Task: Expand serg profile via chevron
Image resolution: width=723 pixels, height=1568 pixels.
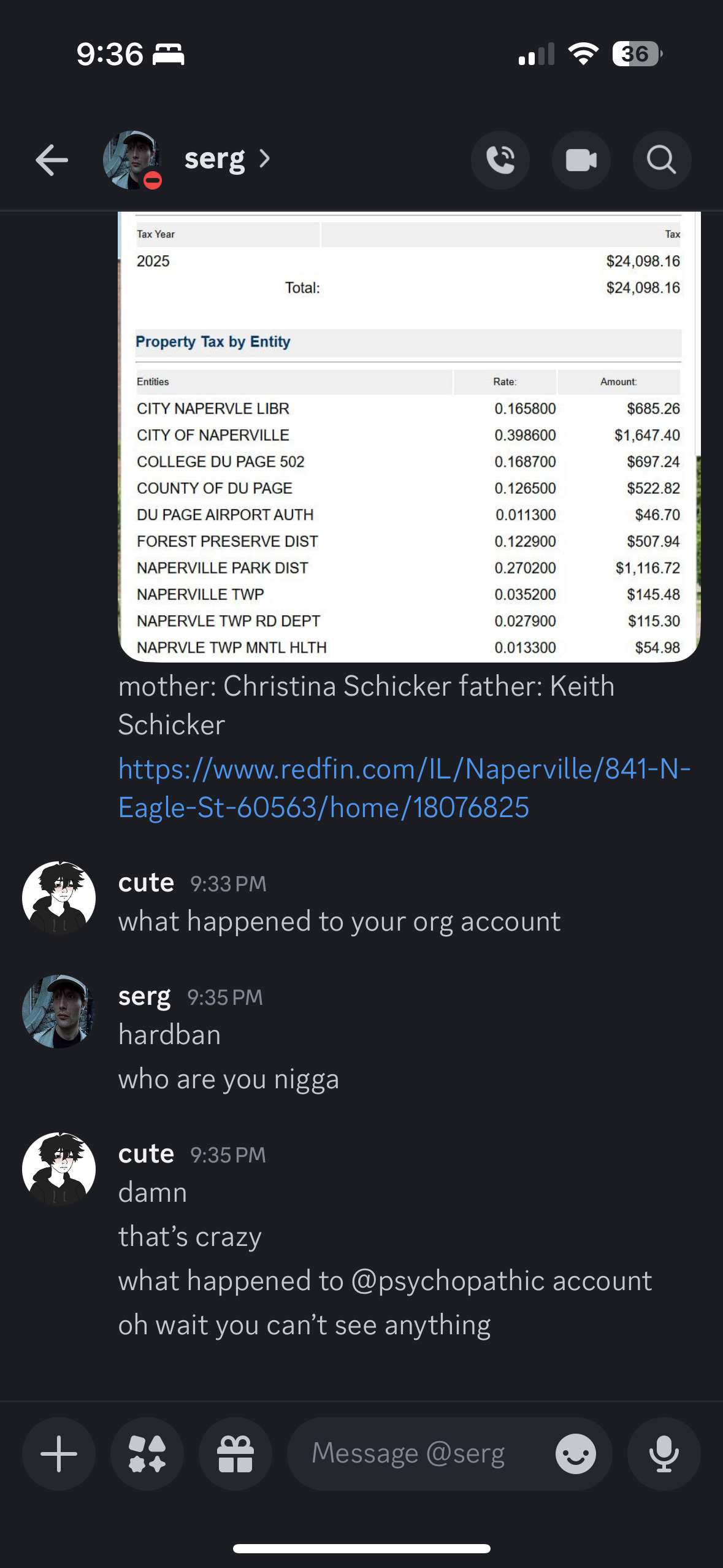Action: (265, 159)
